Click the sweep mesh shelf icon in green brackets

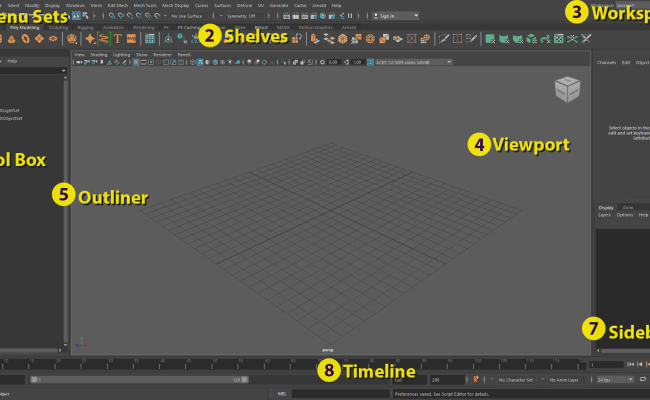pos(103,39)
